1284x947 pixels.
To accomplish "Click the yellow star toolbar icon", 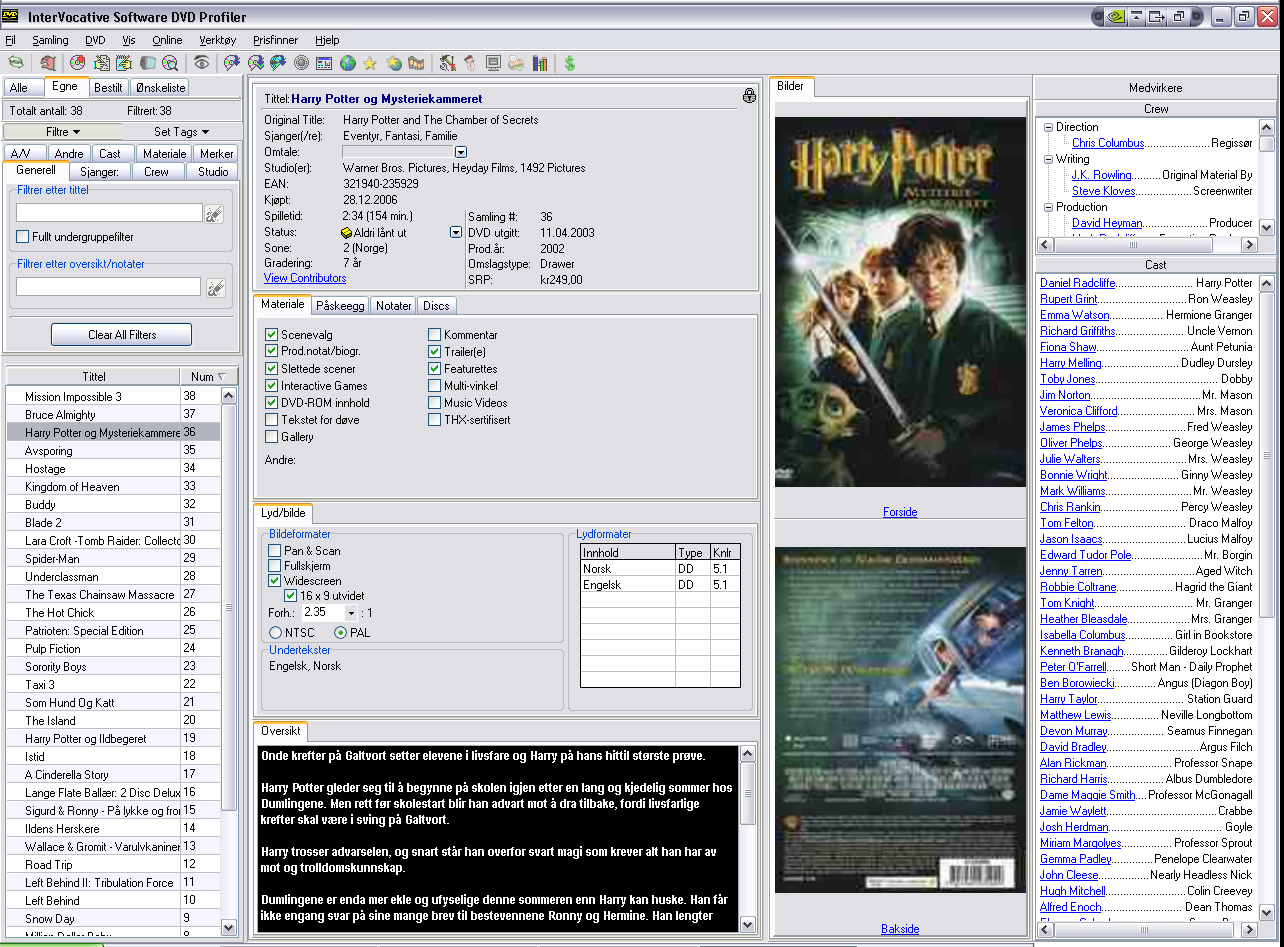I will pos(370,63).
